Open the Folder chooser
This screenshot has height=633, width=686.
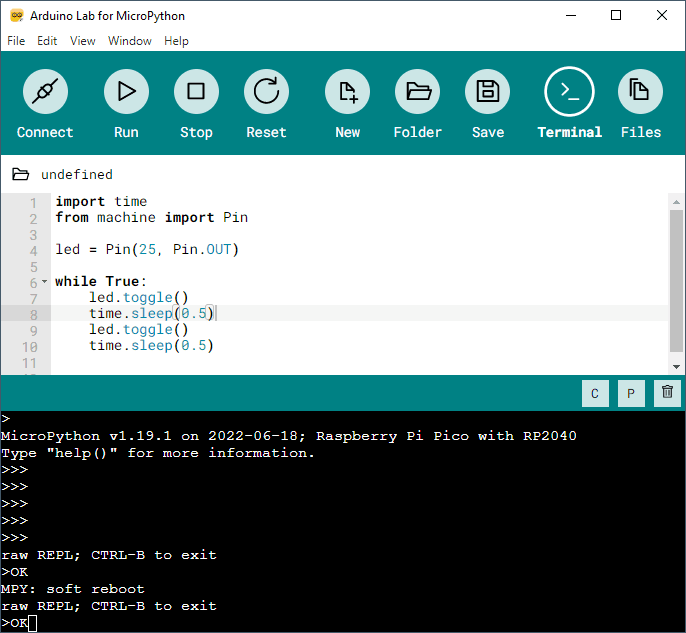(x=417, y=93)
